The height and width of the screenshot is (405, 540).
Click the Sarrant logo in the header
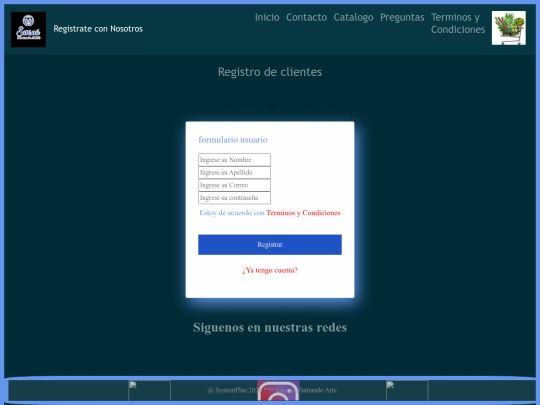[28, 29]
